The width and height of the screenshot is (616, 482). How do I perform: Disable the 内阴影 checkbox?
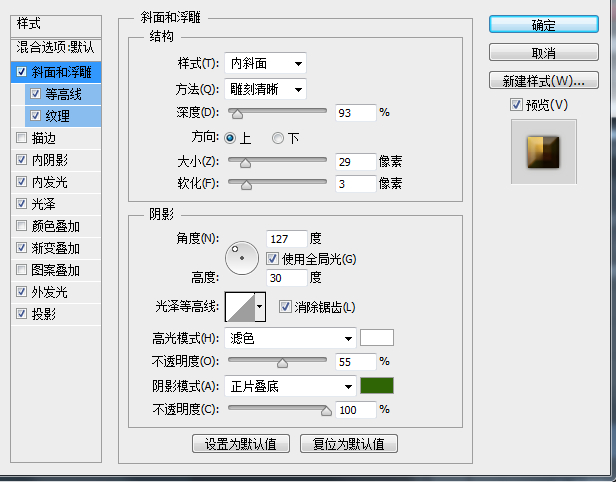pos(21,159)
